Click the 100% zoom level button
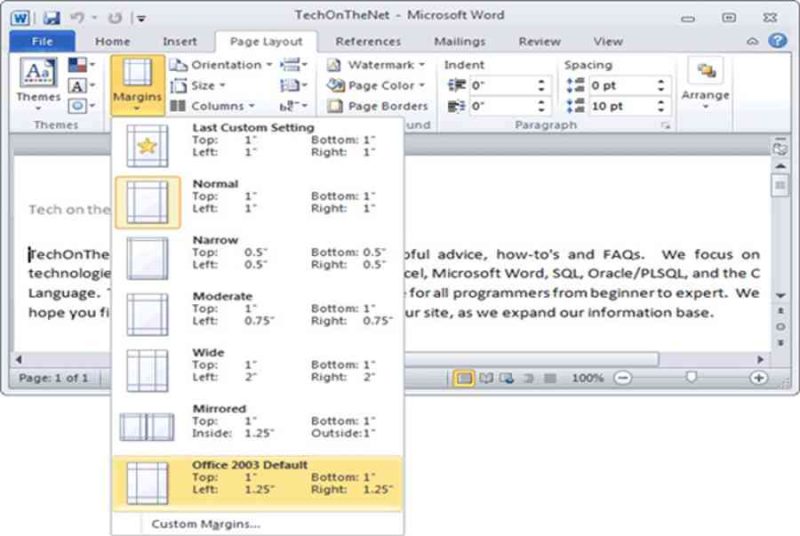The height and width of the screenshot is (536, 800). click(587, 378)
